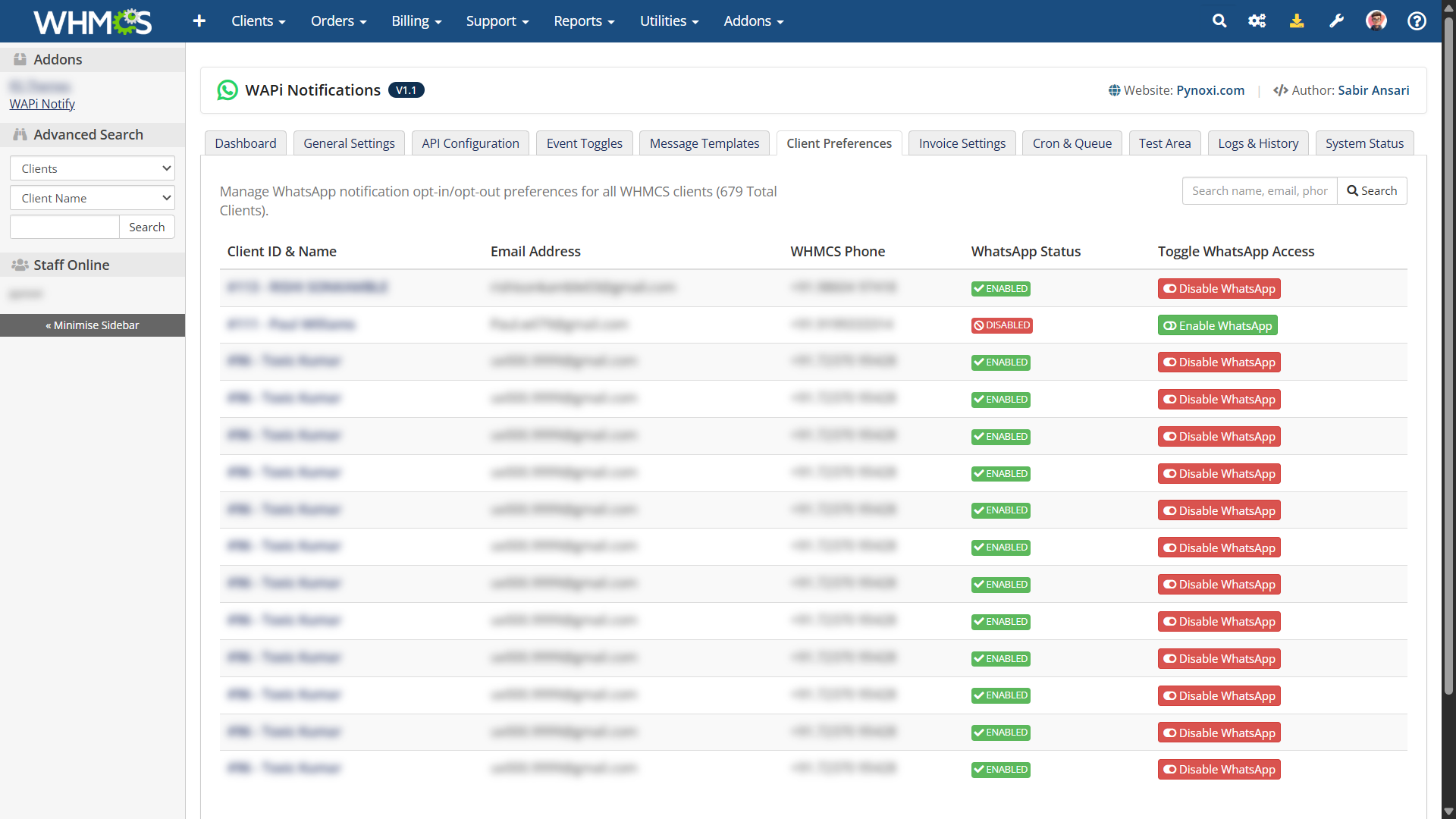The image size is (1456, 819).
Task: Open the Clients dropdown menu
Action: [x=258, y=21]
